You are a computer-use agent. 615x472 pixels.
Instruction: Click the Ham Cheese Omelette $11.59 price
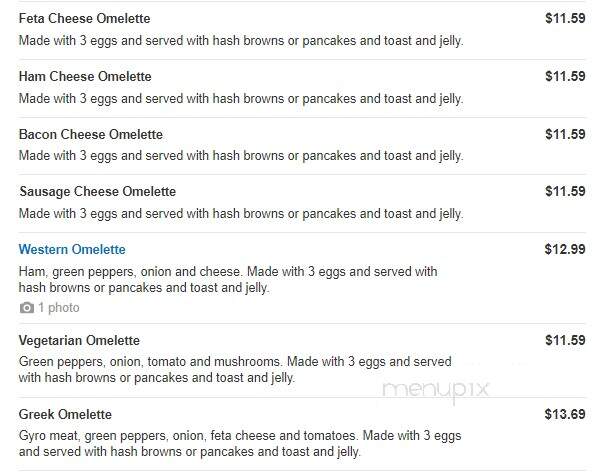pos(565,77)
